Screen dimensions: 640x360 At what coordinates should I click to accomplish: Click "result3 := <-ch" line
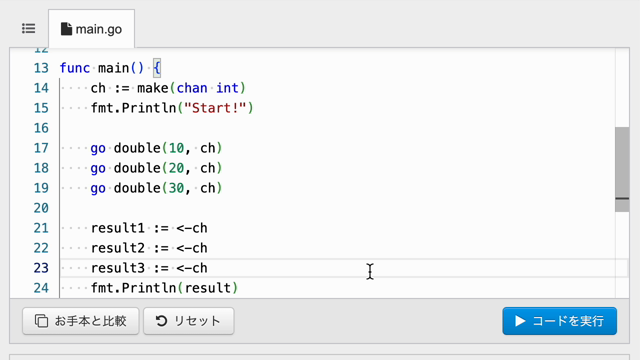(x=149, y=268)
